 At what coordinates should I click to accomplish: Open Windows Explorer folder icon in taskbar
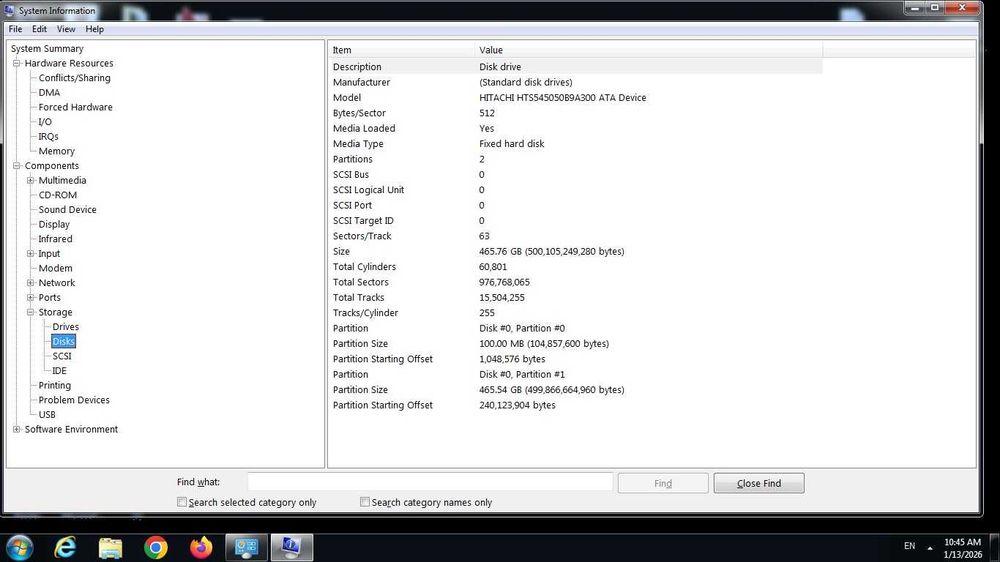110,547
